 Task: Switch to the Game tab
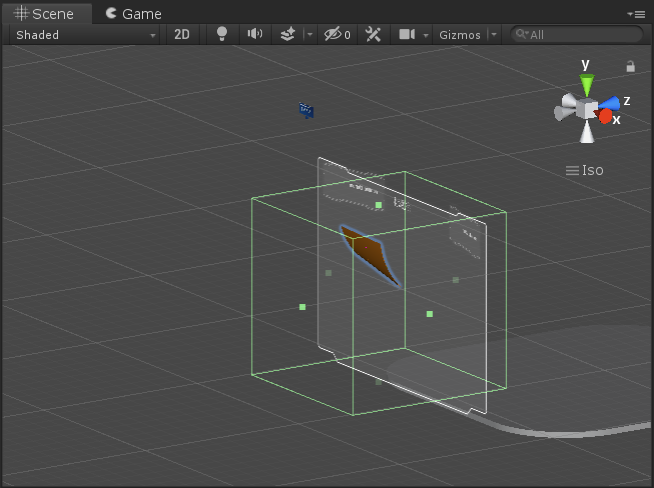click(133, 13)
